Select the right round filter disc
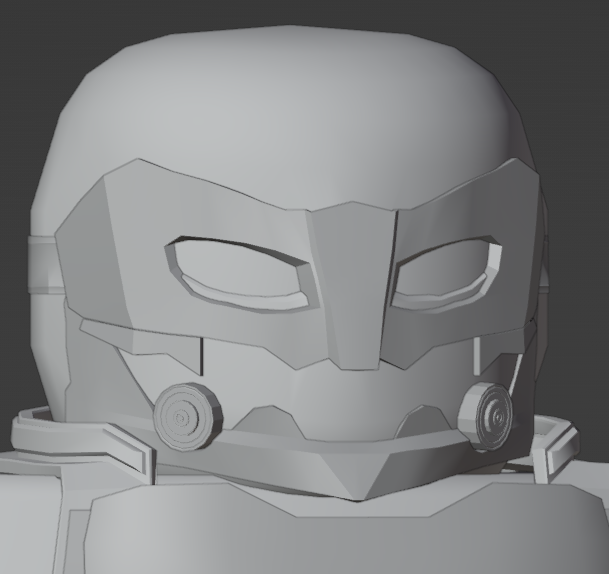The image size is (609, 574). point(485,416)
